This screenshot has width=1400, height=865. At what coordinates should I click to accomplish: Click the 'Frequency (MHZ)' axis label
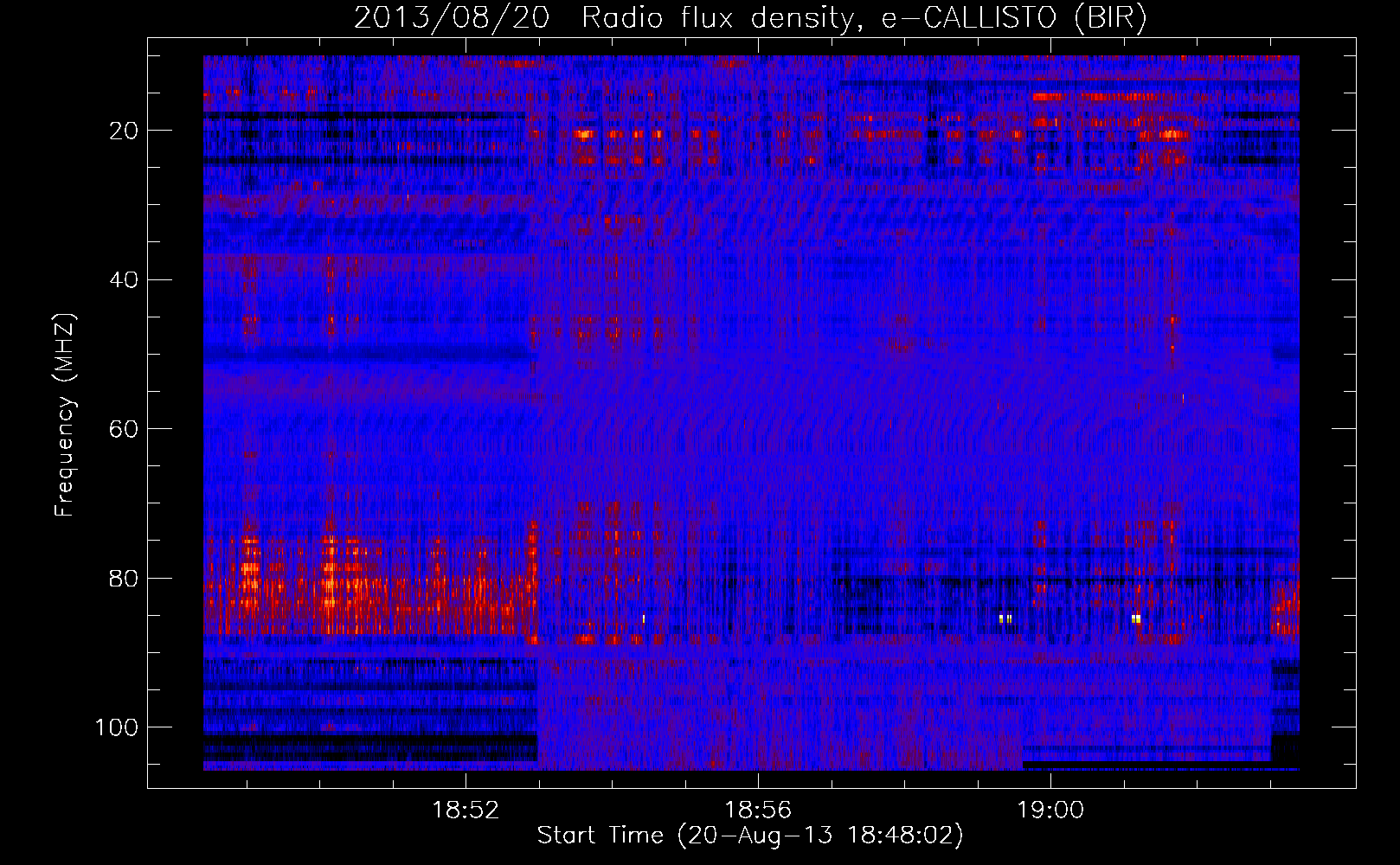click(x=65, y=415)
